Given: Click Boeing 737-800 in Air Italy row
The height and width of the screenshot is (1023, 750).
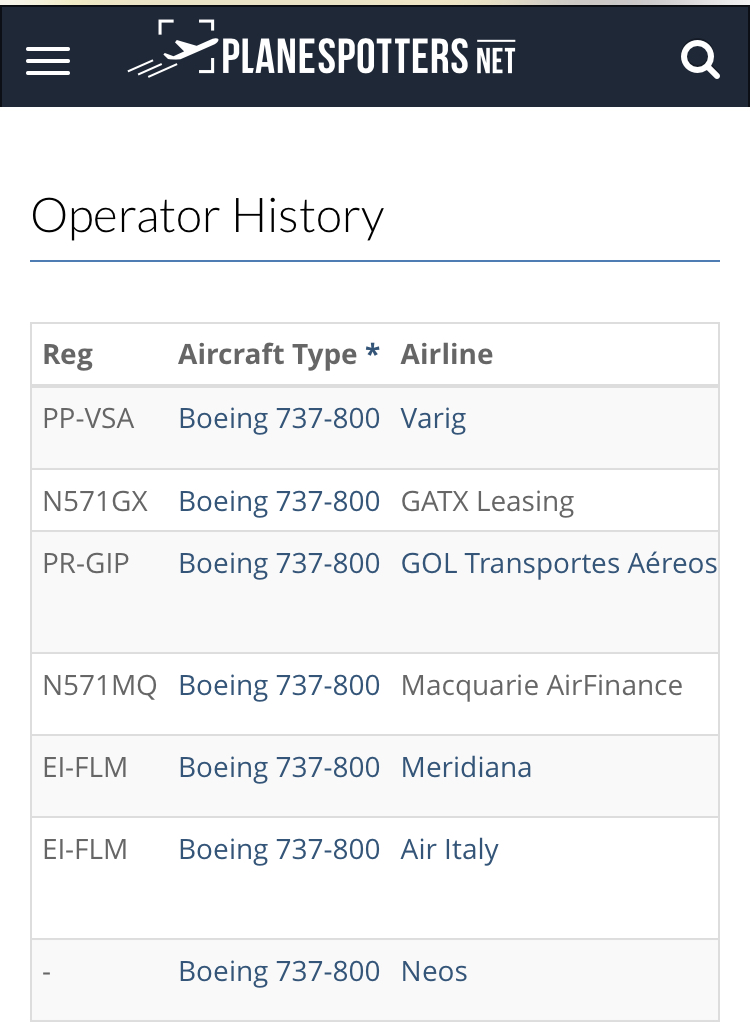Looking at the screenshot, I should pos(279,850).
